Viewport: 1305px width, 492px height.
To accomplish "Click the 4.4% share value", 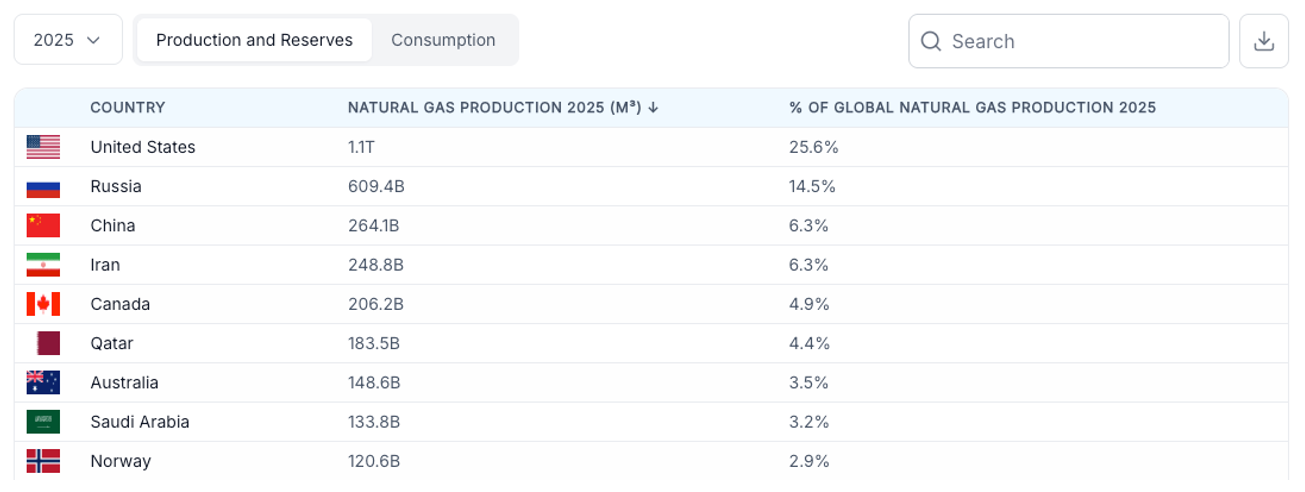I will pos(809,343).
